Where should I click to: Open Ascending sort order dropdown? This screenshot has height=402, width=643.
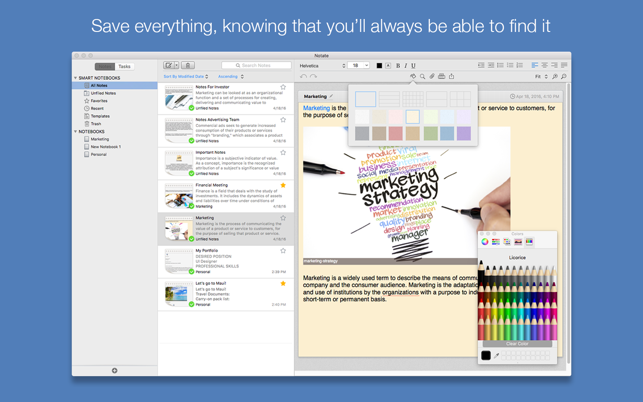click(x=231, y=77)
